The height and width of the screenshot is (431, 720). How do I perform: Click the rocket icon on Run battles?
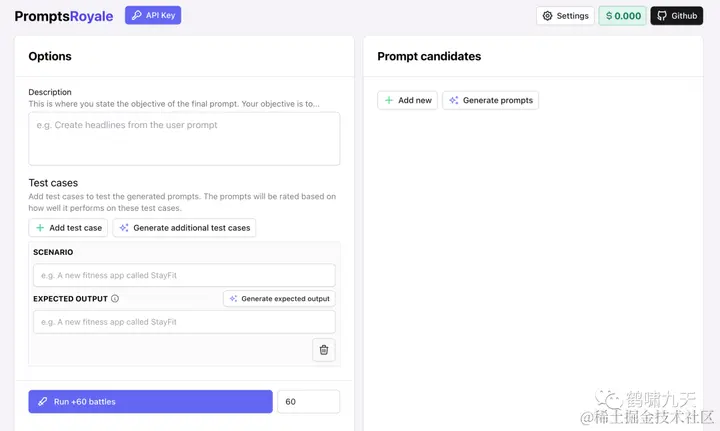tap(43, 402)
